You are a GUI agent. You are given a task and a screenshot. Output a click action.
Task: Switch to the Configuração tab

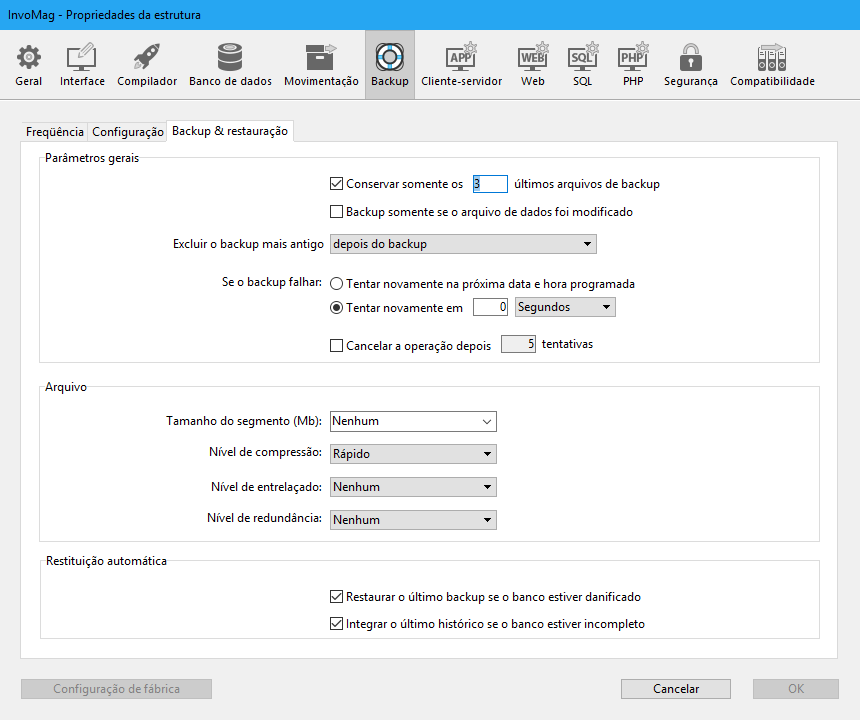[128, 132]
